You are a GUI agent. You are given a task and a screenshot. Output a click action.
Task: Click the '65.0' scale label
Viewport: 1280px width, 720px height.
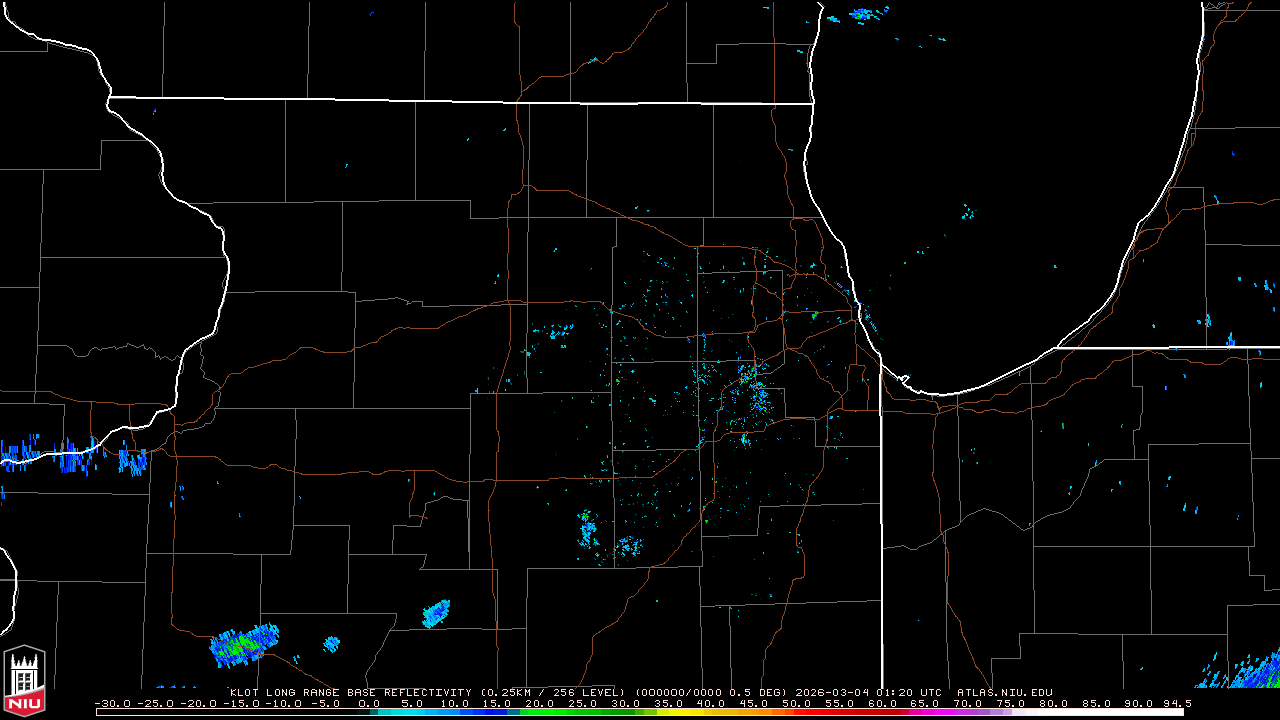924,703
